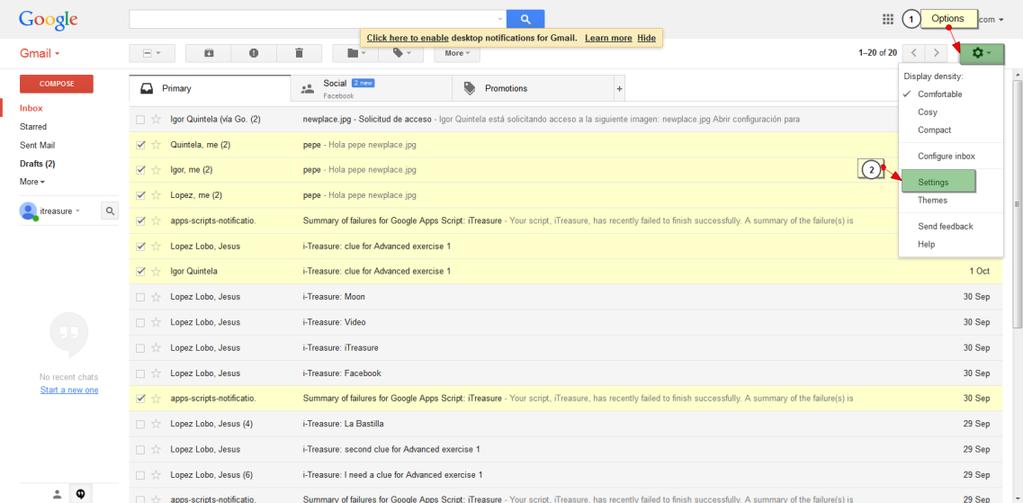Open the Gmail product dropdown
Viewport: 1023px width, 503px height.
[x=40, y=53]
